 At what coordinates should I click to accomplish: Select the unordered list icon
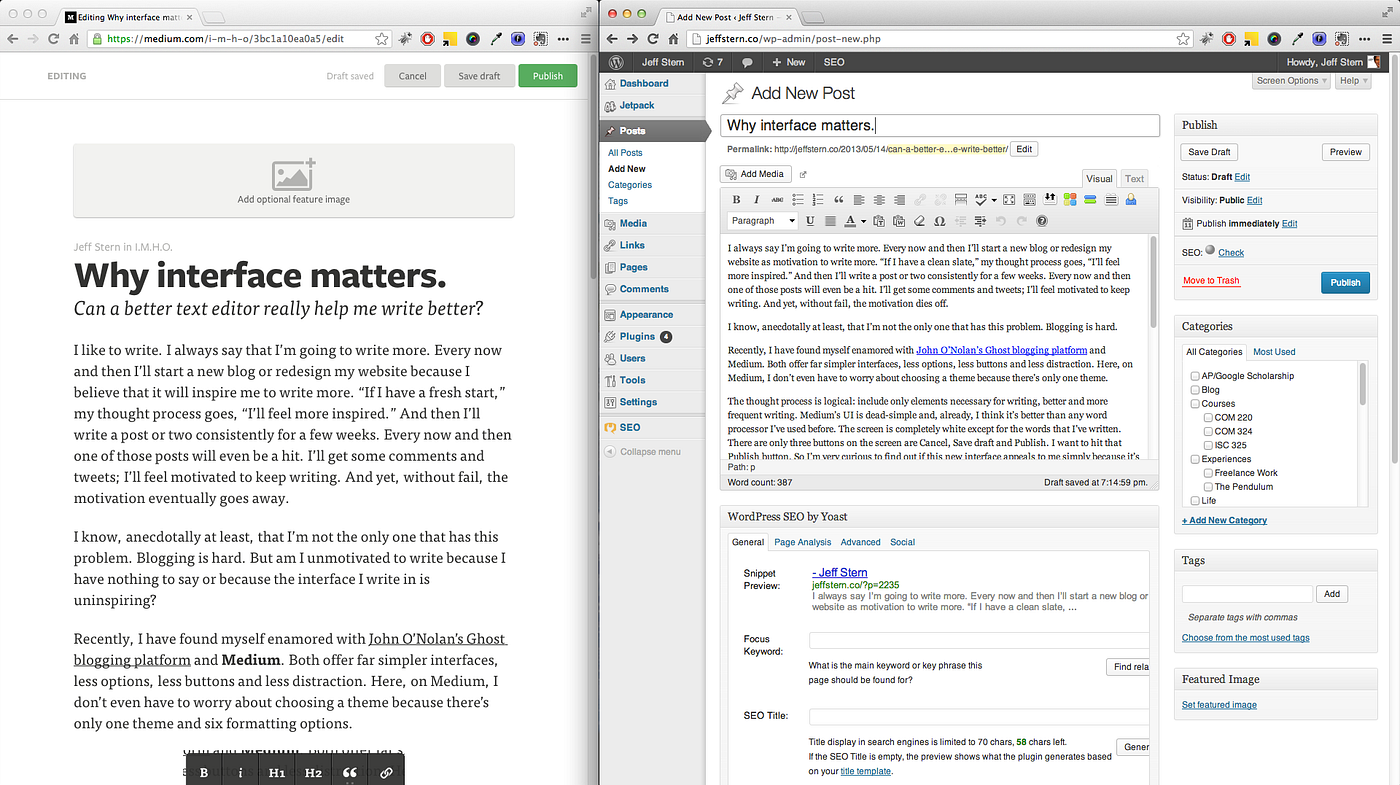click(798, 199)
